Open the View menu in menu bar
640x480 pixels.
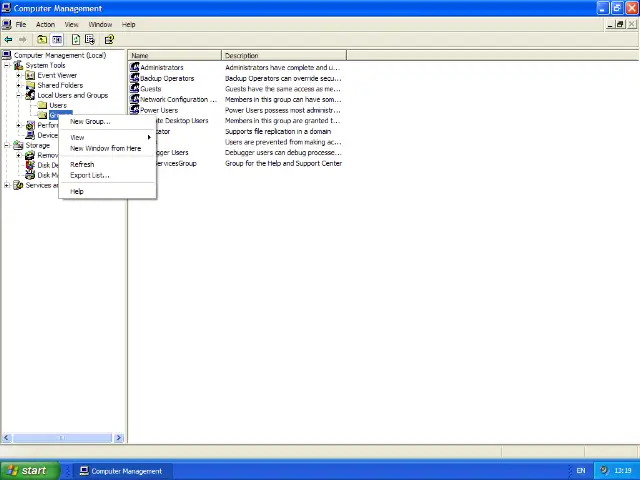tap(71, 24)
